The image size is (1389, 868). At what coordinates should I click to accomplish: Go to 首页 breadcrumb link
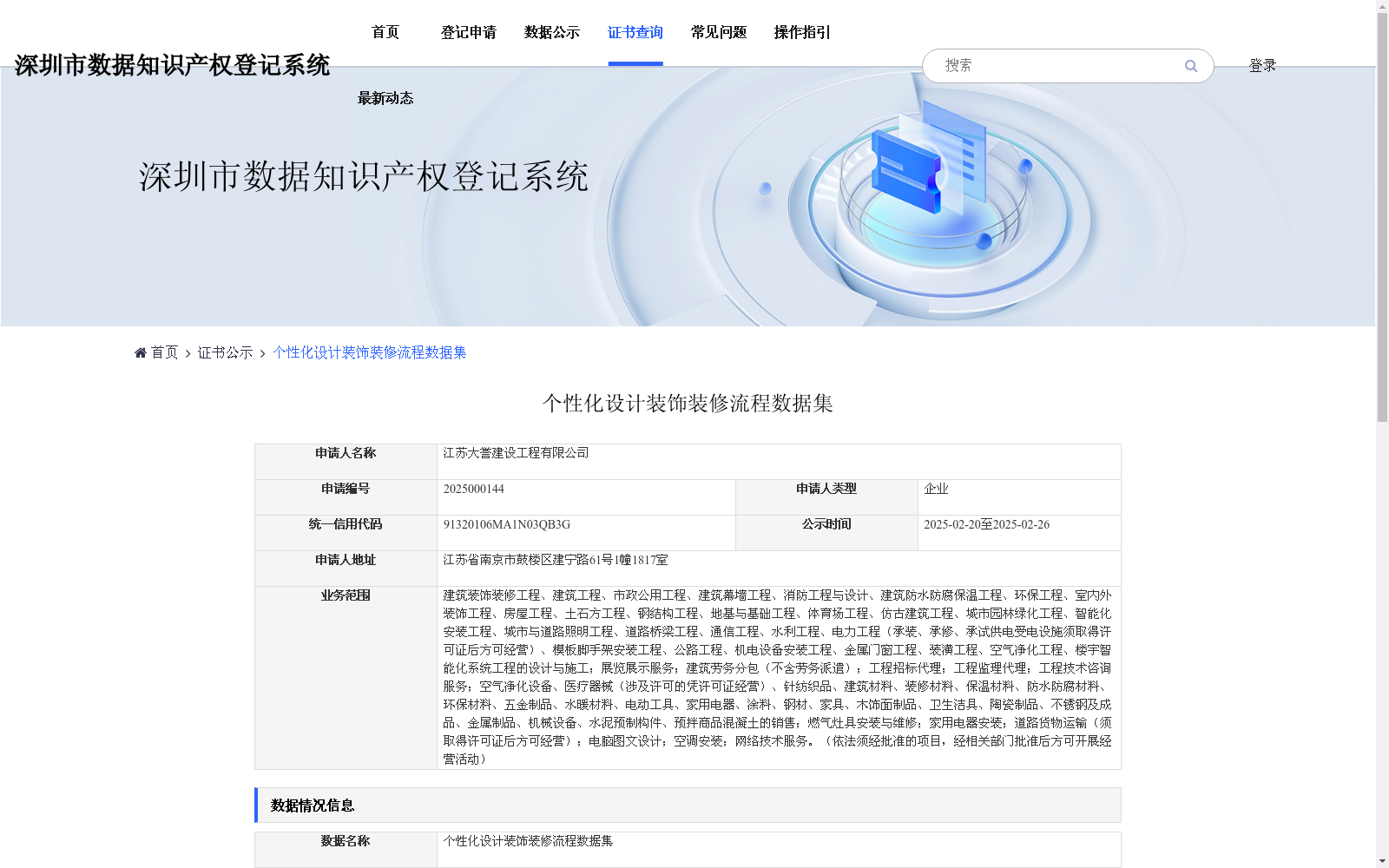point(164,352)
